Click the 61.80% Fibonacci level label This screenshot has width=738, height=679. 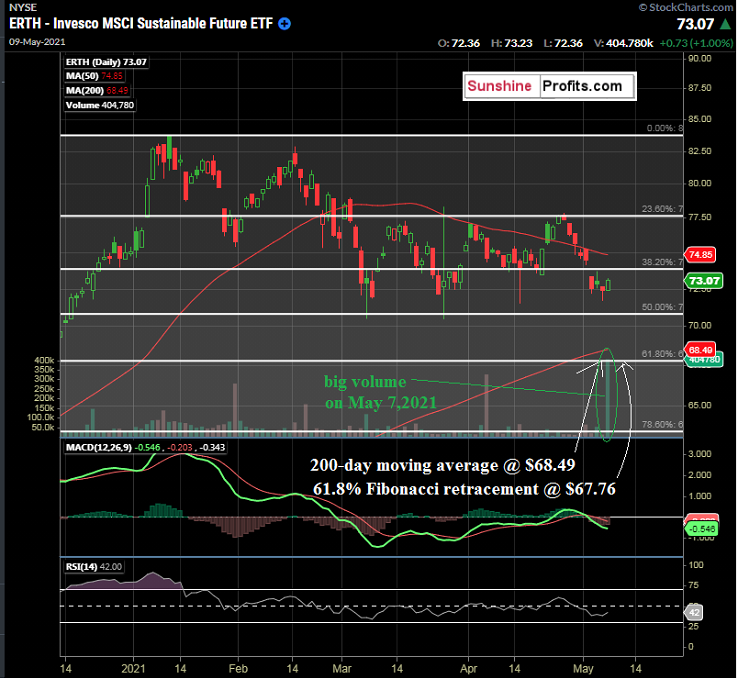coord(662,354)
